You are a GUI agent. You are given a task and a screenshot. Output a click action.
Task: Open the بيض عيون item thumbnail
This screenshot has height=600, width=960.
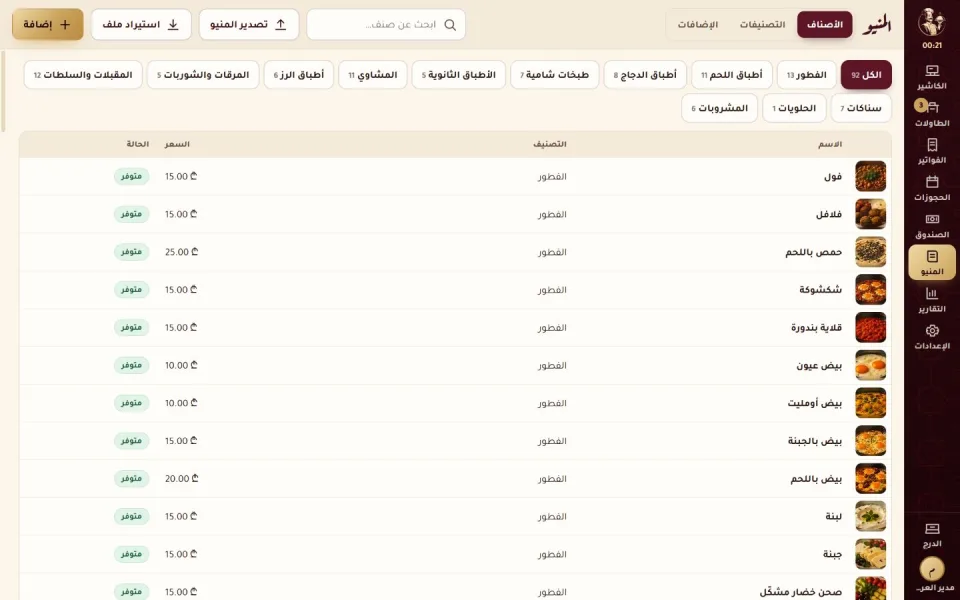click(x=870, y=366)
